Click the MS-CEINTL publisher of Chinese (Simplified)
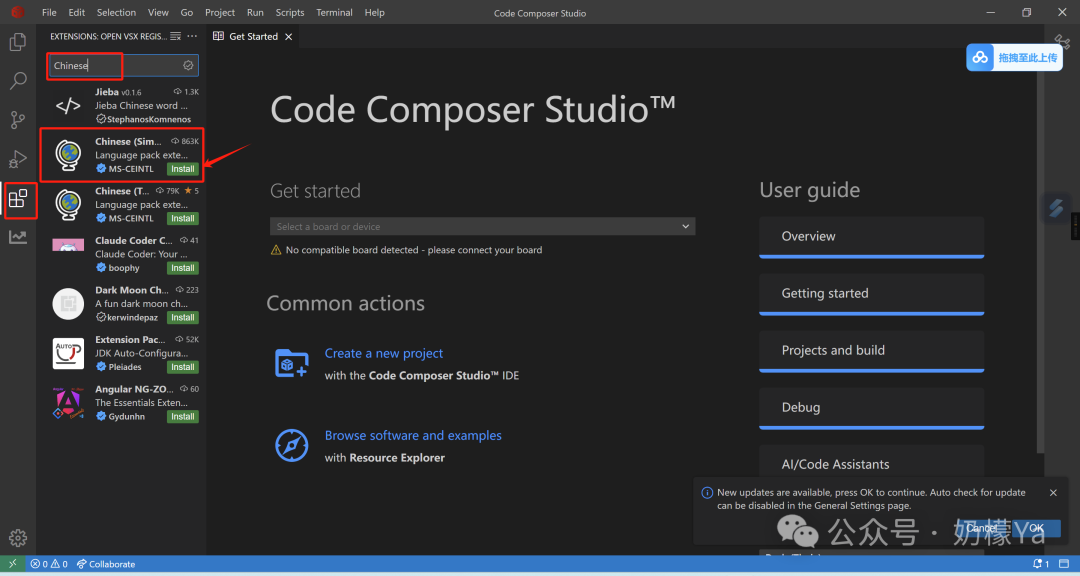Viewport: 1080px width, 576px height. pos(131,169)
